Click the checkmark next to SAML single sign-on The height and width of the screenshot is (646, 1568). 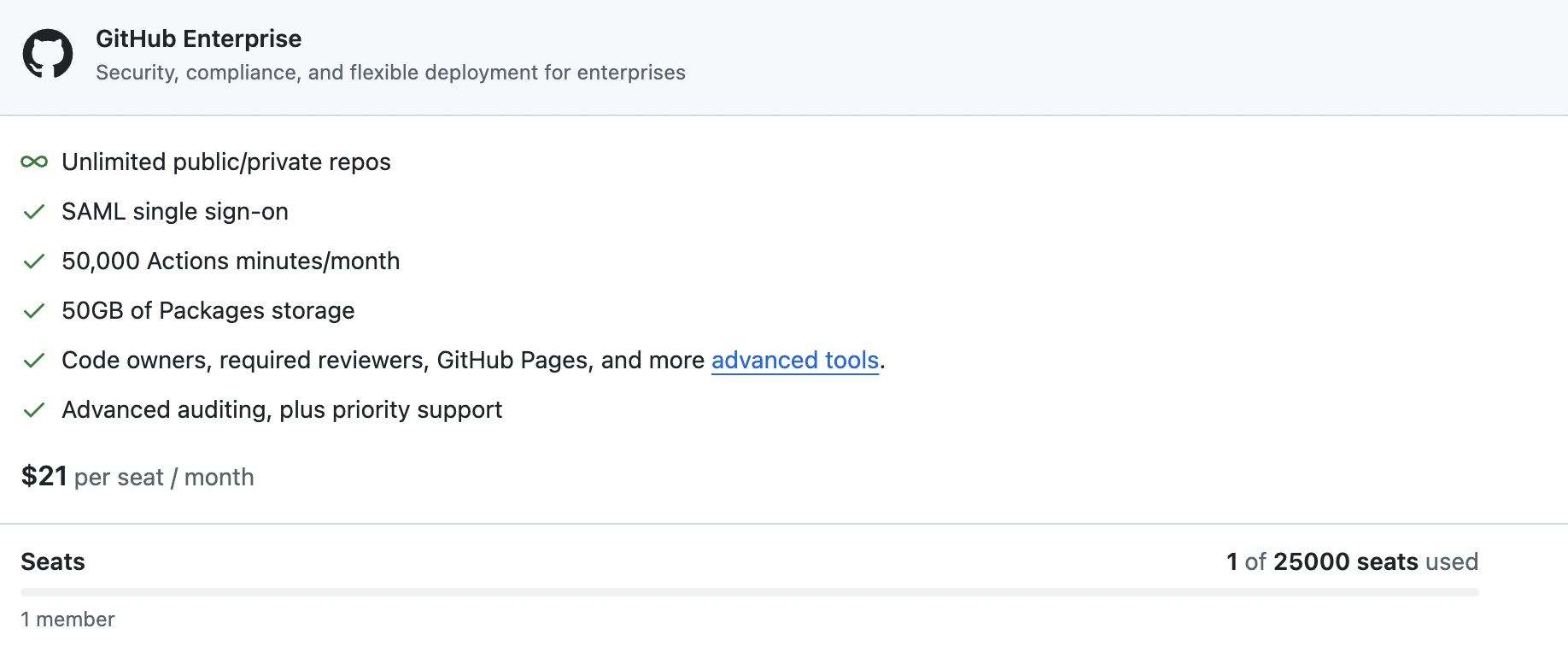tap(34, 212)
